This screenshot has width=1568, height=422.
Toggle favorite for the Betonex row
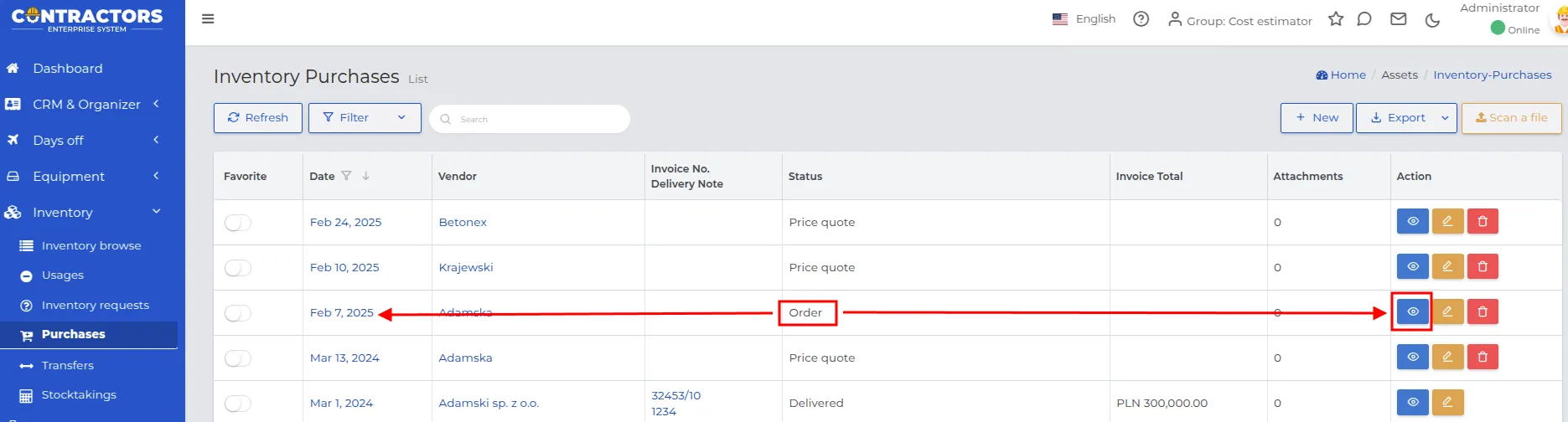click(x=238, y=223)
